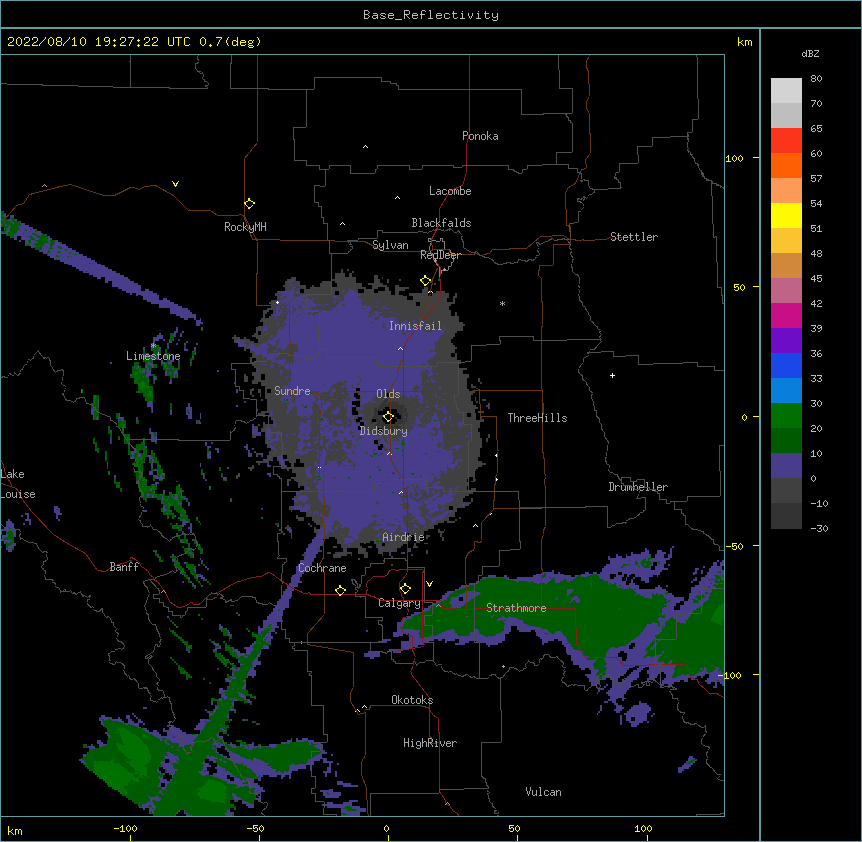The height and width of the screenshot is (842, 862).
Task: Click the Didsbury city label
Action: (x=383, y=431)
